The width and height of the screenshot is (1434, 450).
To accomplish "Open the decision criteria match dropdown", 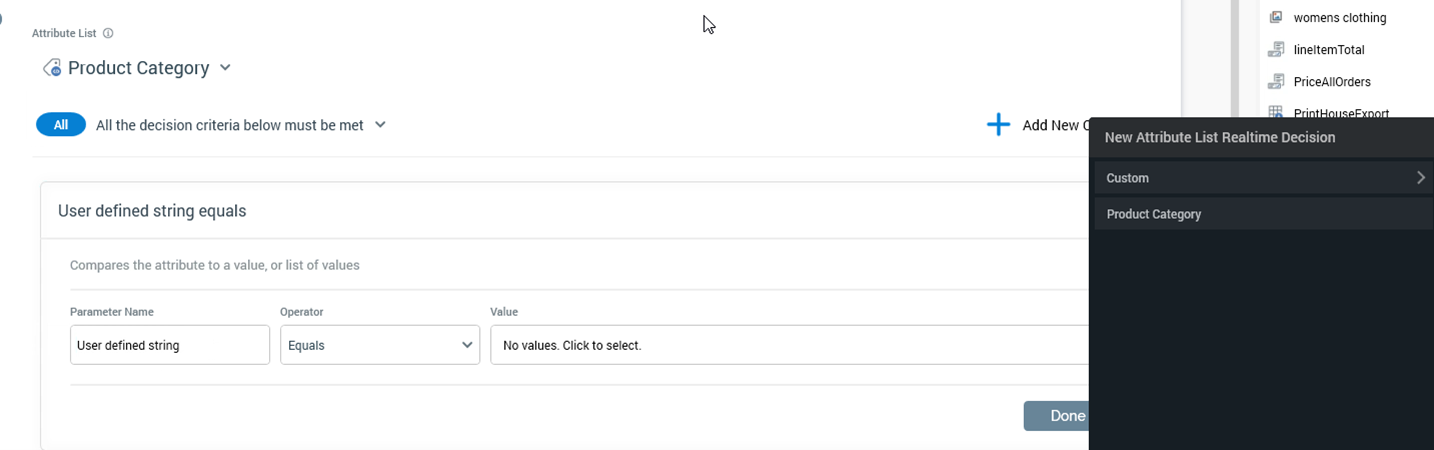I will tap(380, 125).
